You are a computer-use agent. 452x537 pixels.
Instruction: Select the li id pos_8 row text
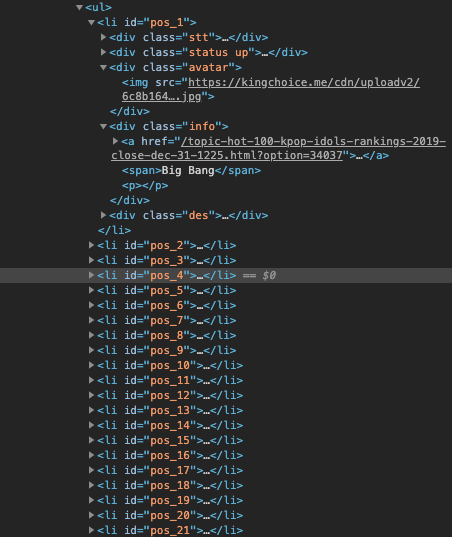coord(167,335)
